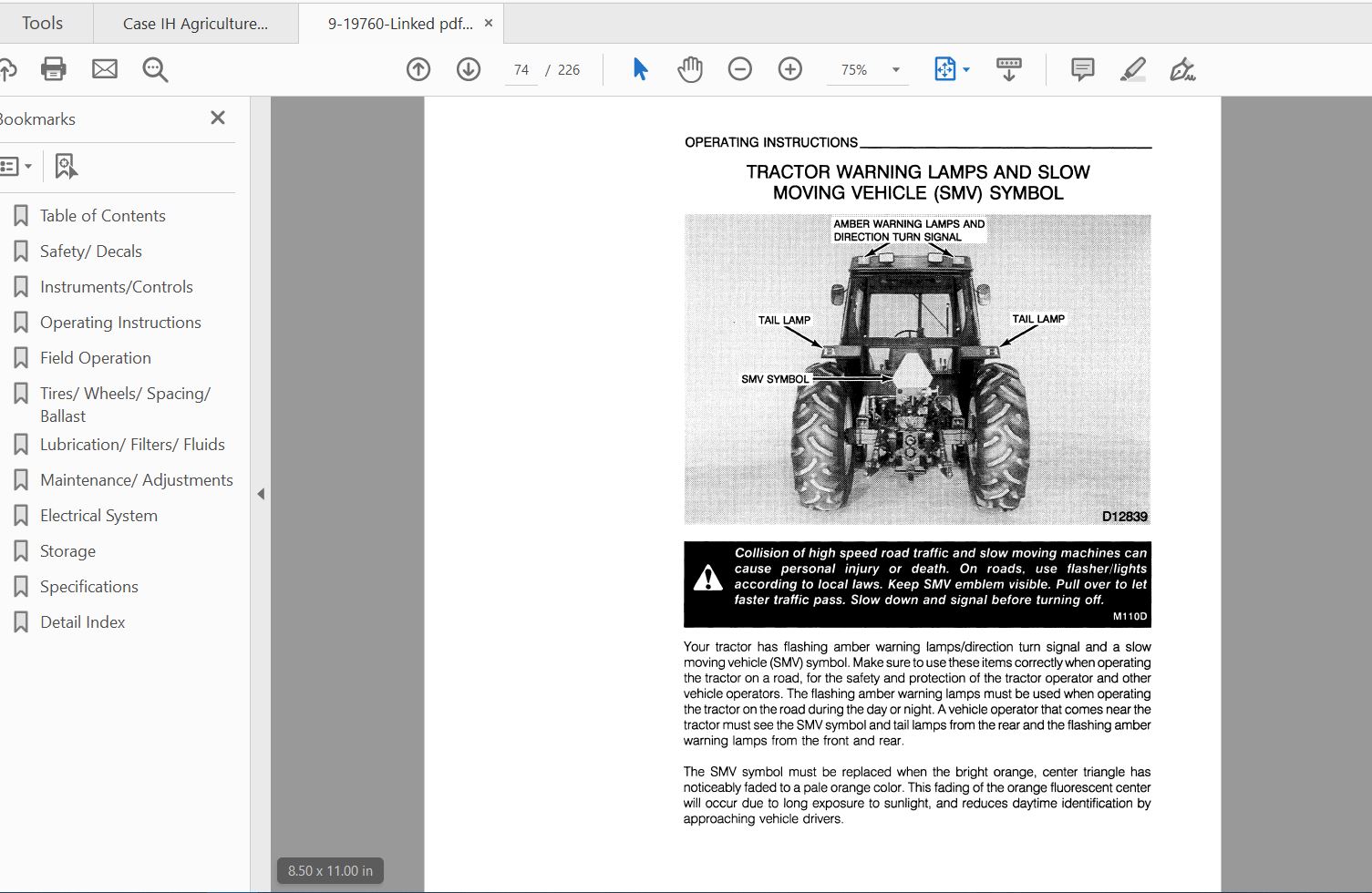The height and width of the screenshot is (893, 1372).
Task: Click the TRACTOR WARNING LAMPS heading
Action: click(918, 182)
